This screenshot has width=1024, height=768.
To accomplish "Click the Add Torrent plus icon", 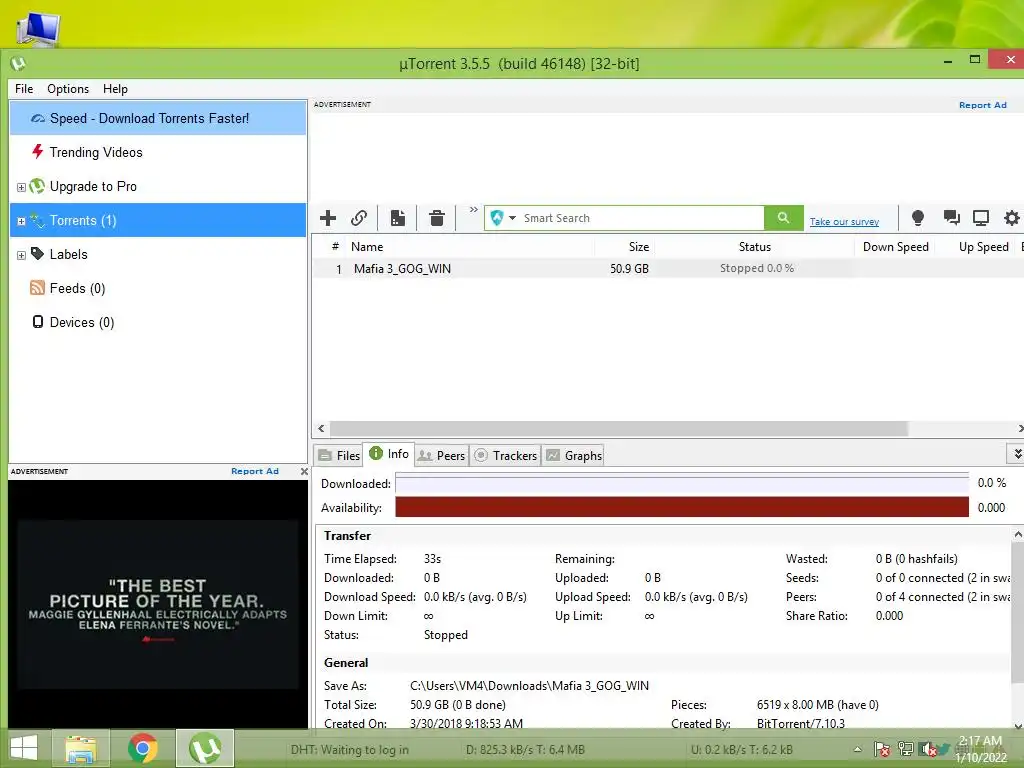I will coord(328,218).
